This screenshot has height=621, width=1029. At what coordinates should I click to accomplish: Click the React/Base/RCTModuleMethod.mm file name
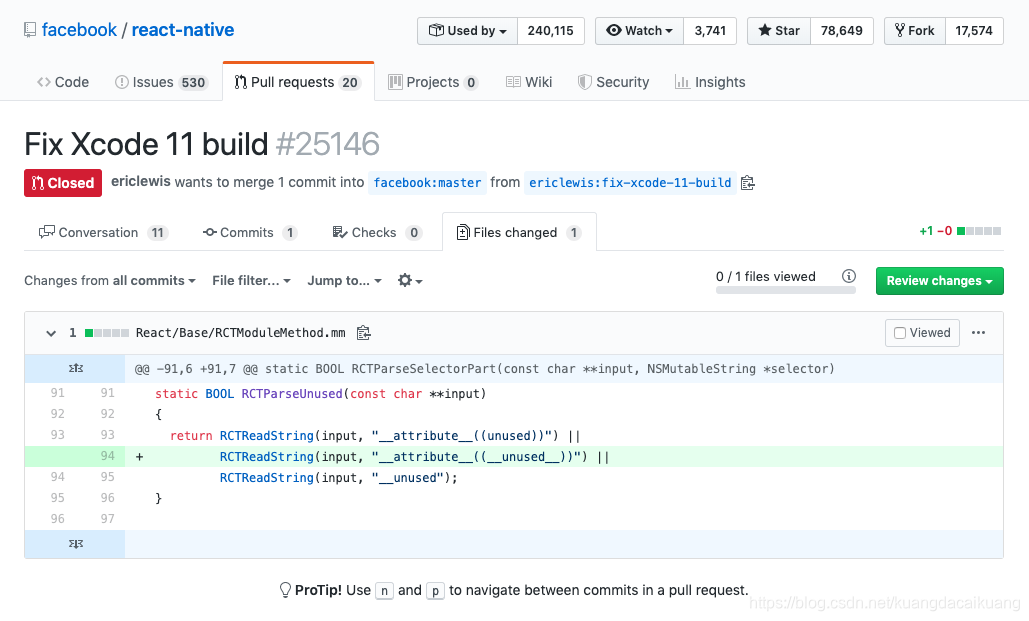coord(240,333)
